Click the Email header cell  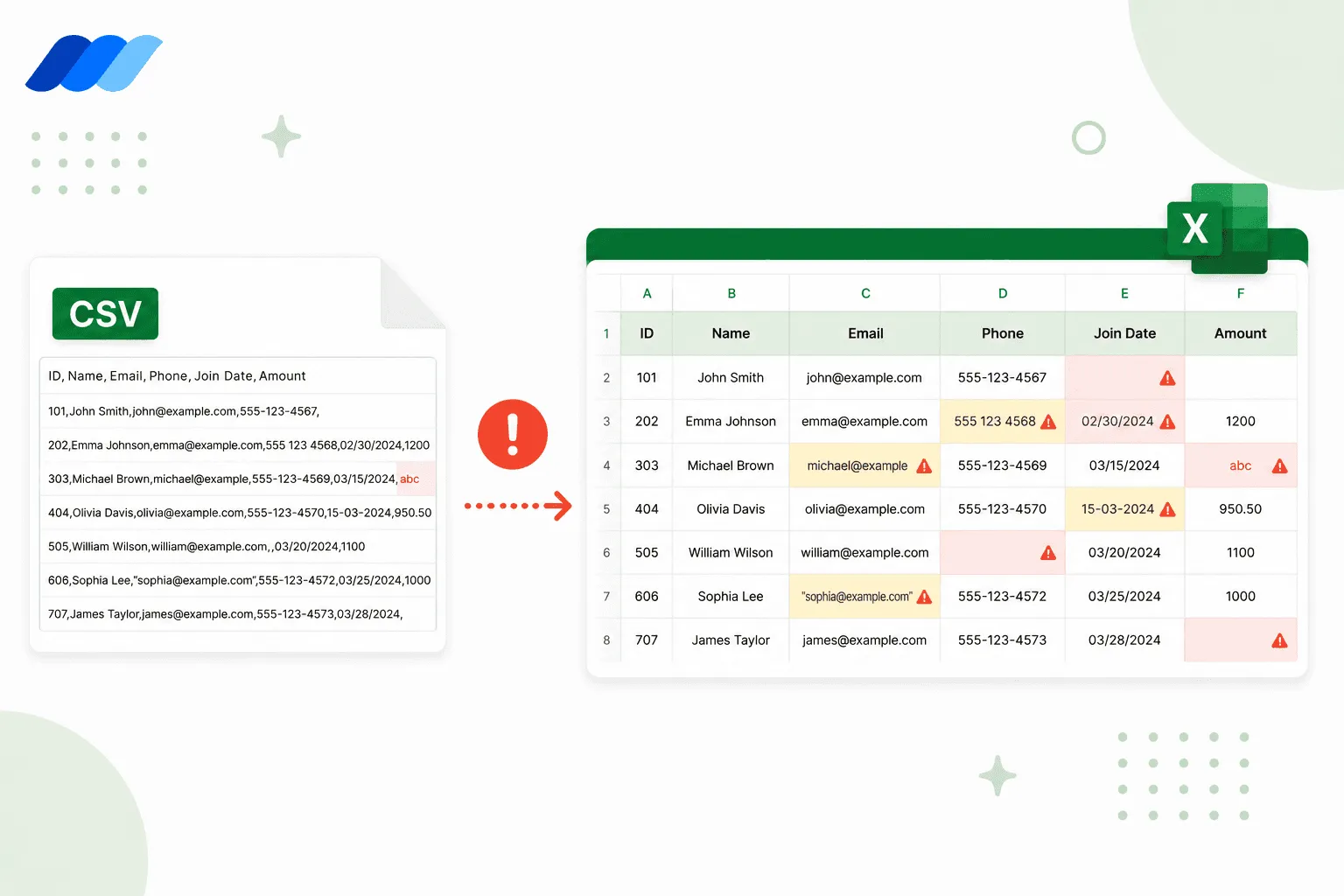tap(864, 333)
